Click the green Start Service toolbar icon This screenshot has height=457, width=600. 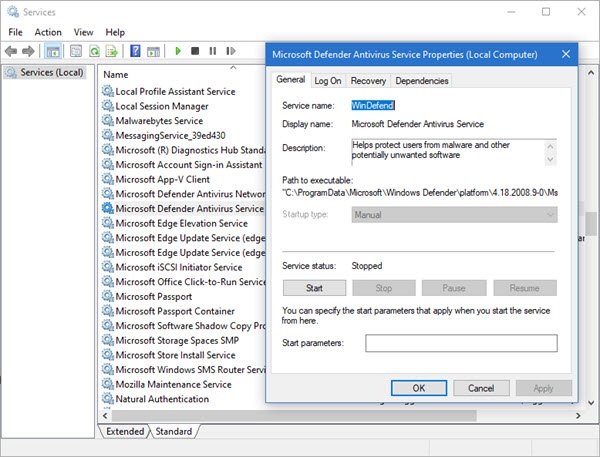click(x=177, y=51)
